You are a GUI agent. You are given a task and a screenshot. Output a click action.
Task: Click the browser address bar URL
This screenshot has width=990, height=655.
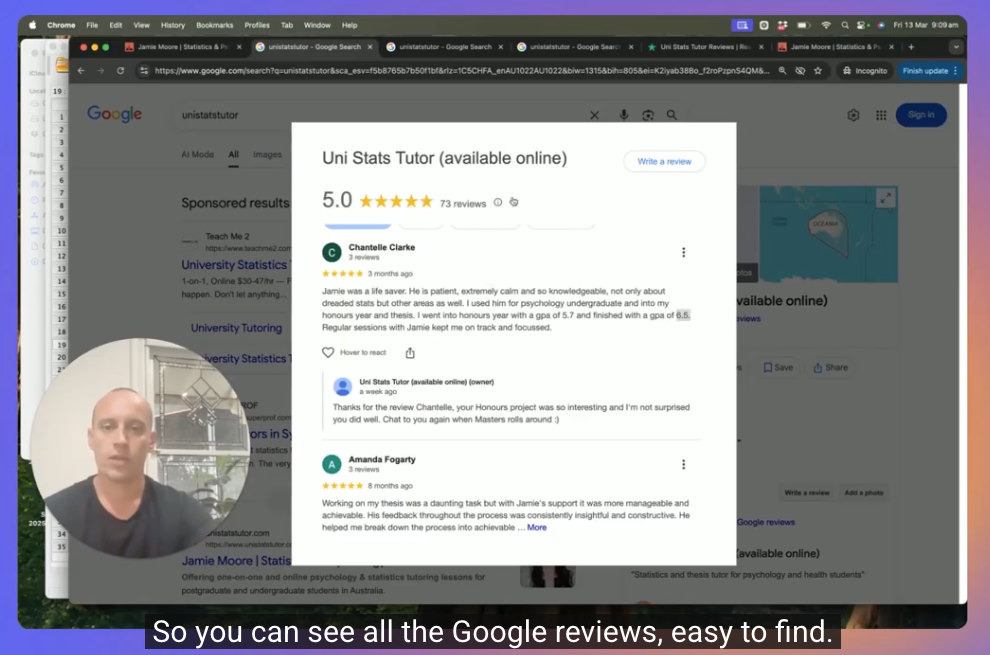pos(462,71)
